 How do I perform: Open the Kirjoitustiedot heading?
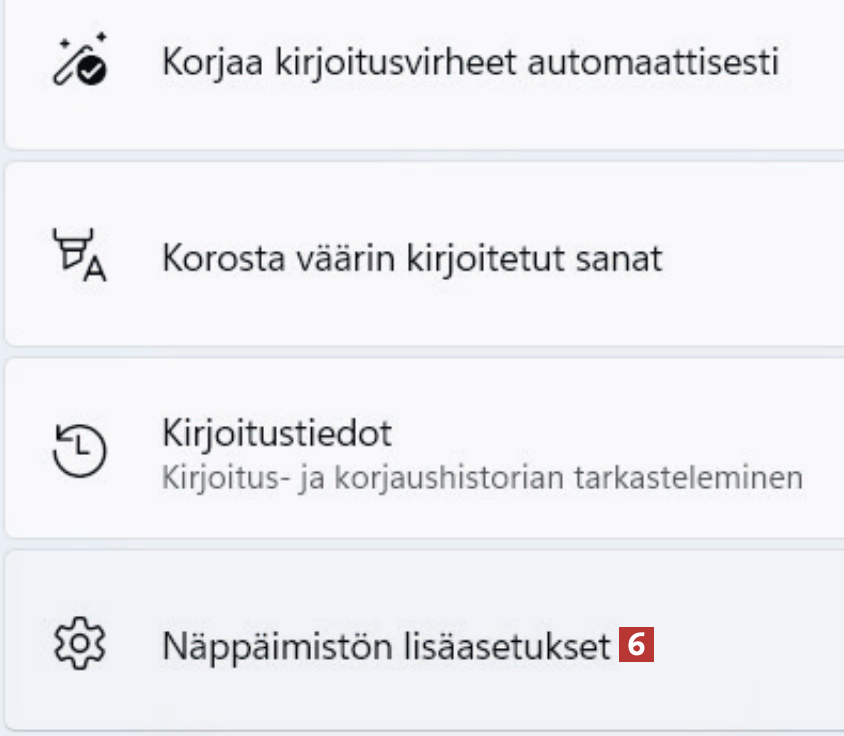(x=276, y=434)
